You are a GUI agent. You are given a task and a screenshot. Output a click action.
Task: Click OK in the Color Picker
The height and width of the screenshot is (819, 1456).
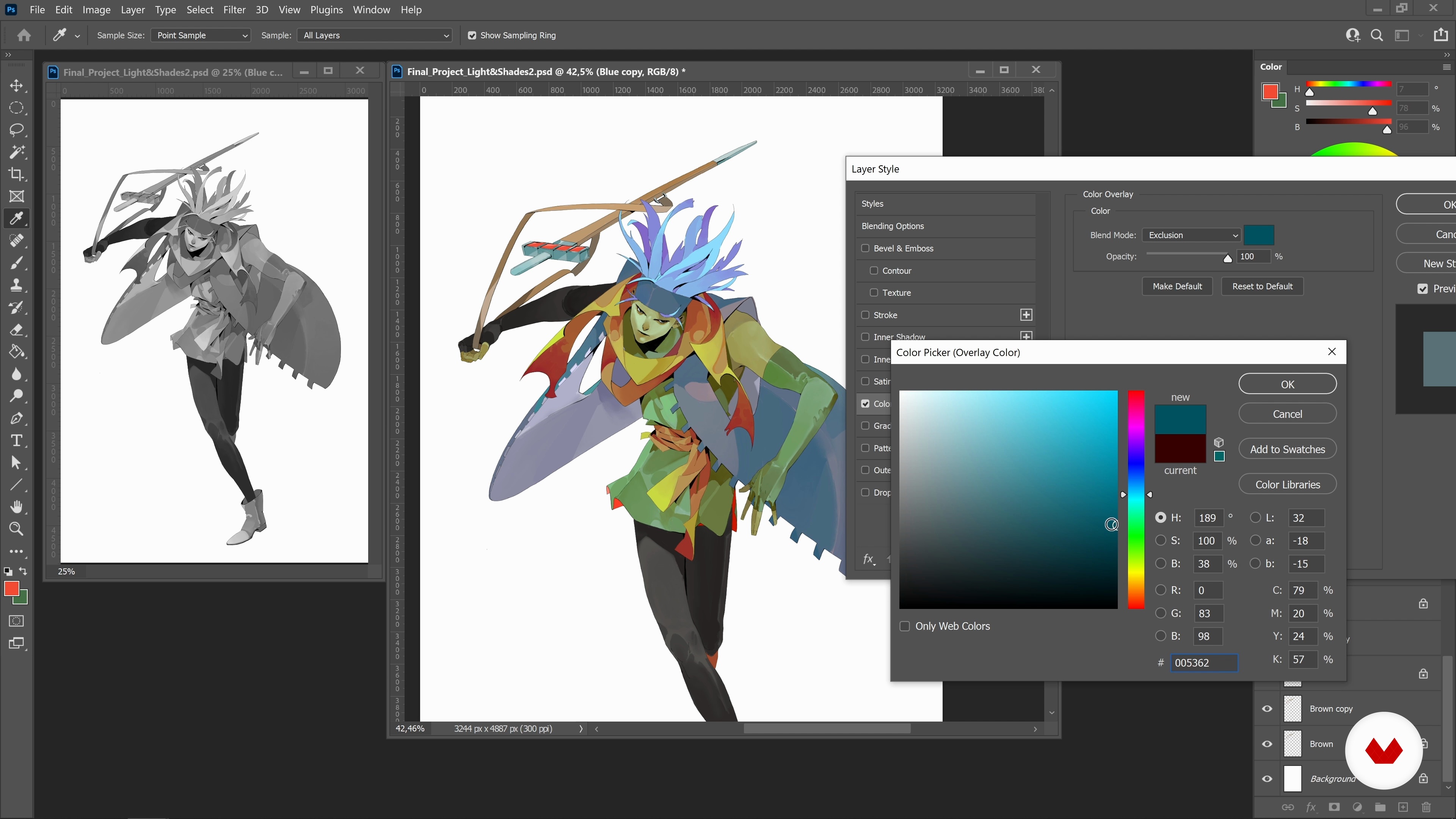[x=1288, y=384]
